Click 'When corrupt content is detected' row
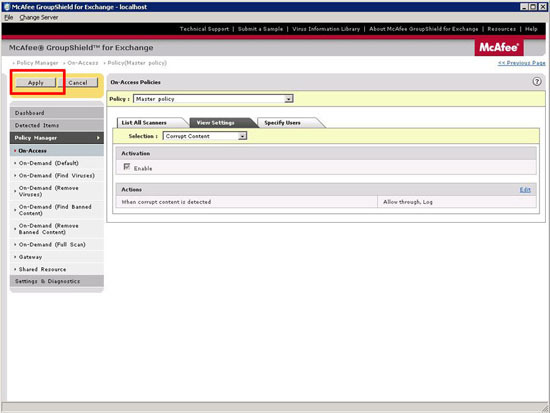550x413 pixels. click(247, 202)
